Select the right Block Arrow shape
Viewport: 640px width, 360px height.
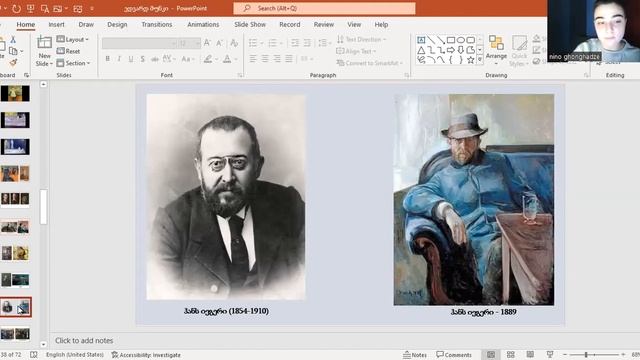451,50
